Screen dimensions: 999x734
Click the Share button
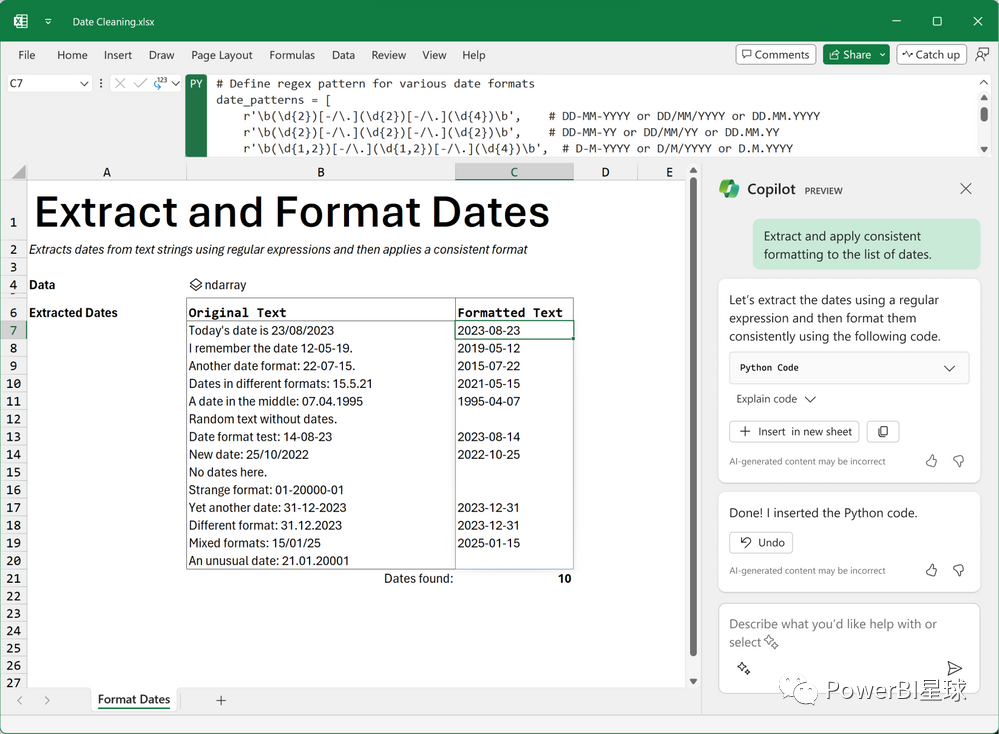[850, 55]
